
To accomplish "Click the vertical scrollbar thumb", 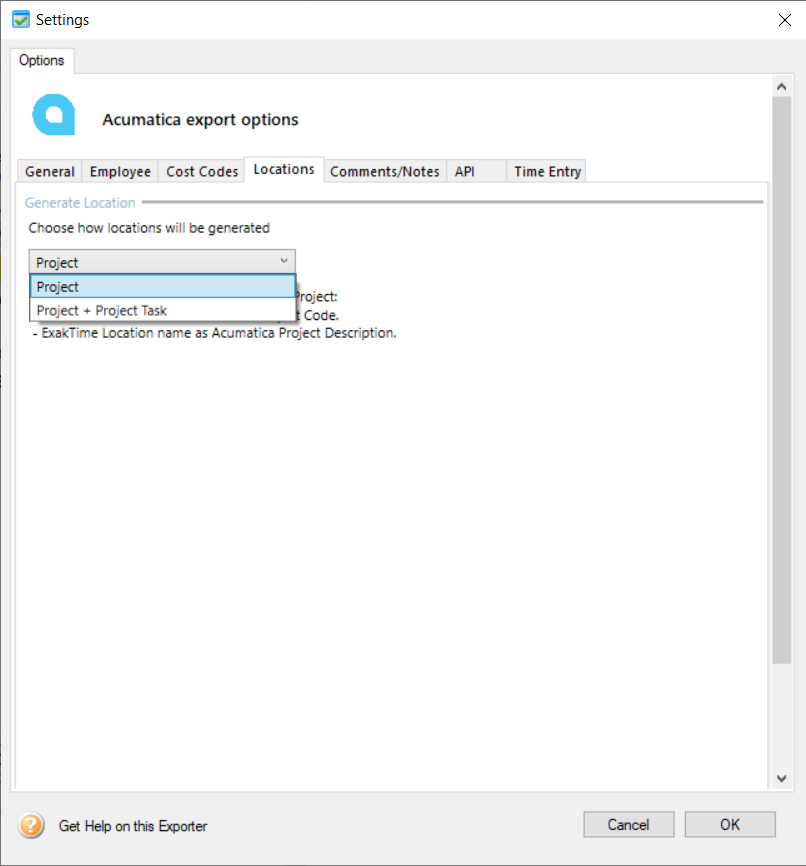I will pos(781,380).
